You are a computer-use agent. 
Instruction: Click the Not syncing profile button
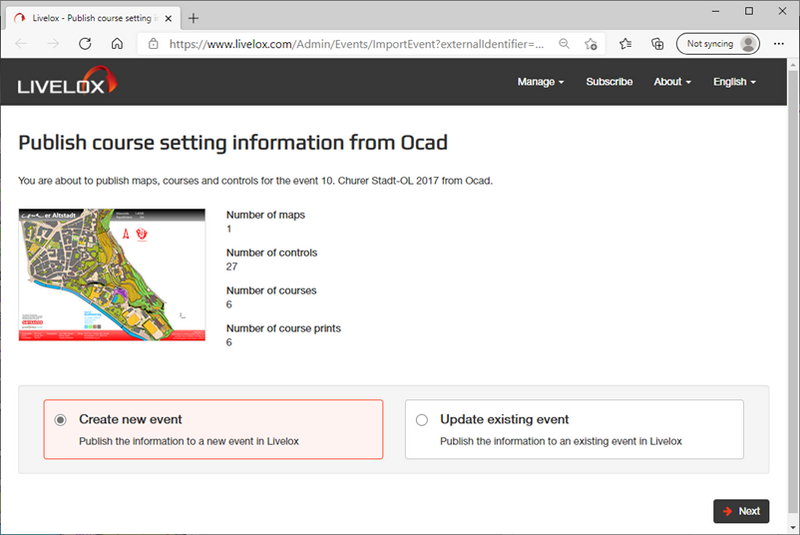click(718, 44)
